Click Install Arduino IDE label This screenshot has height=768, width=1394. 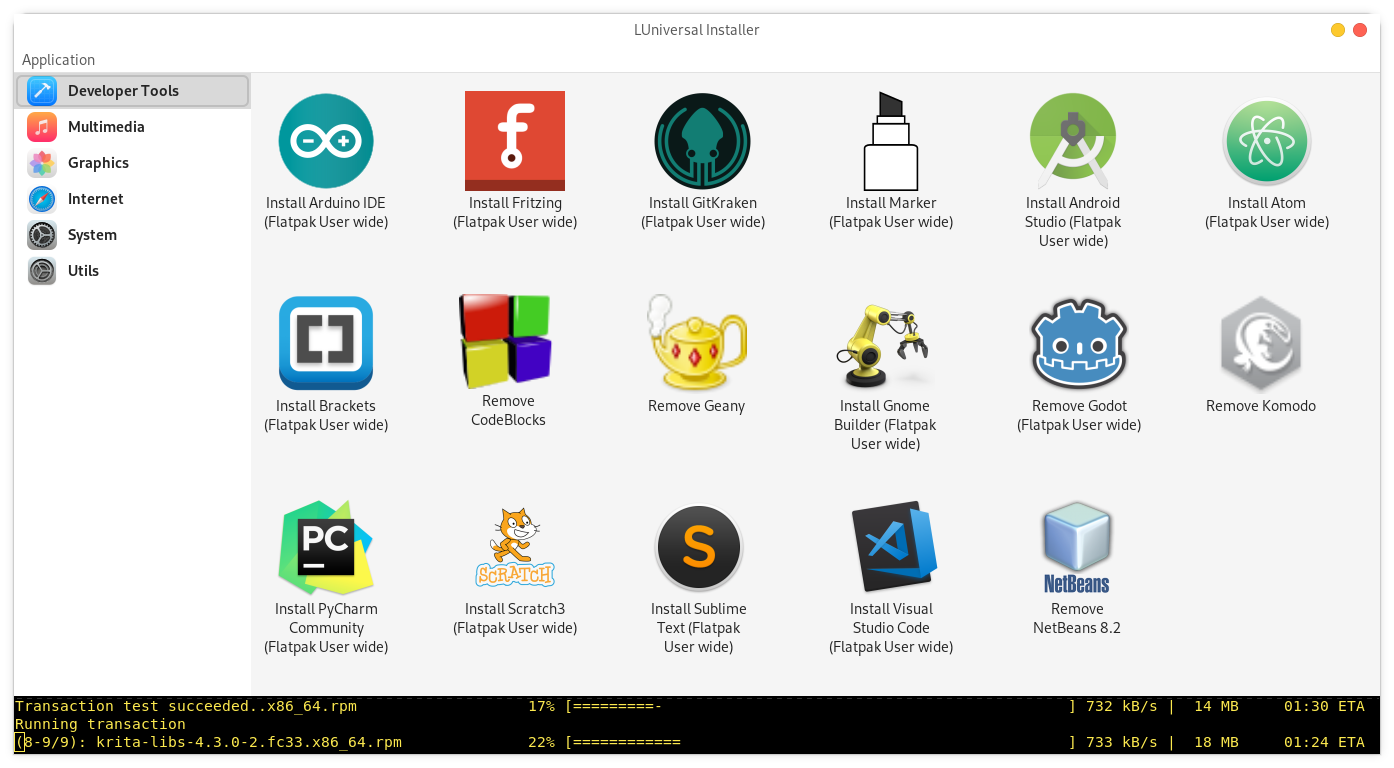pos(326,212)
